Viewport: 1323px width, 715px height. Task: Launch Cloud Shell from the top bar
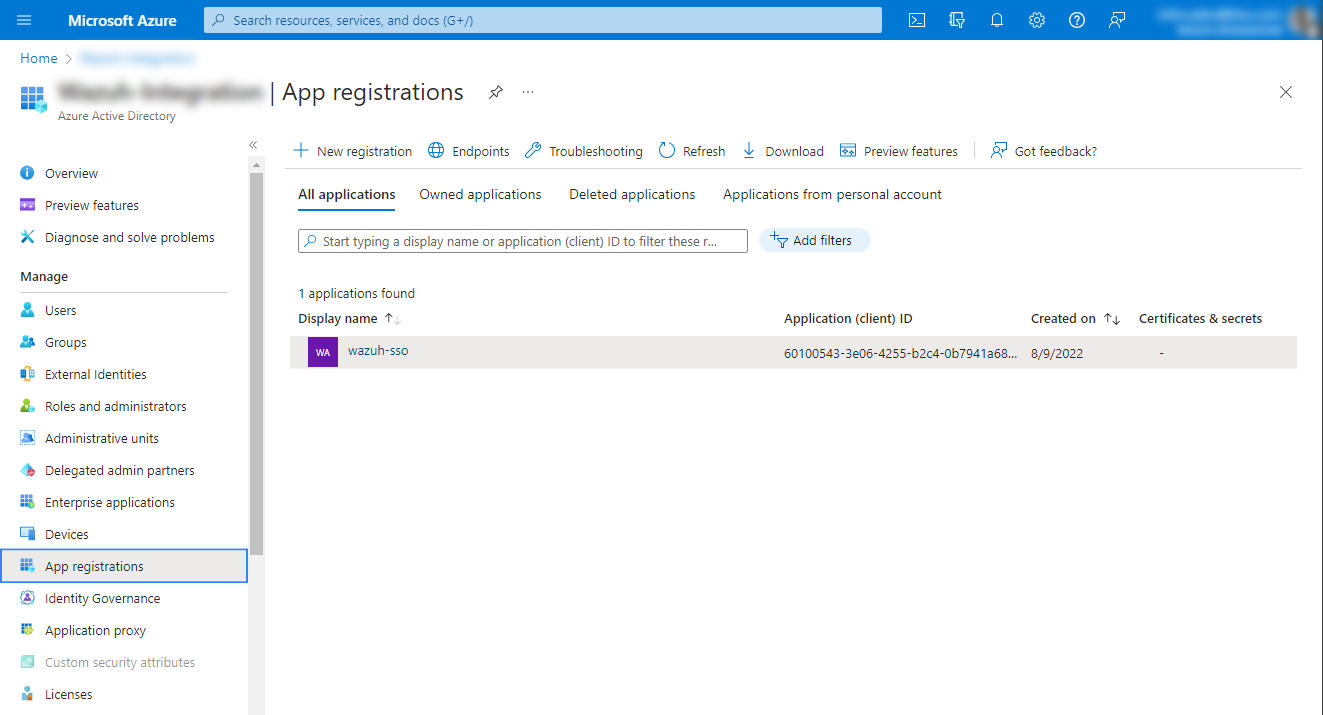(916, 20)
